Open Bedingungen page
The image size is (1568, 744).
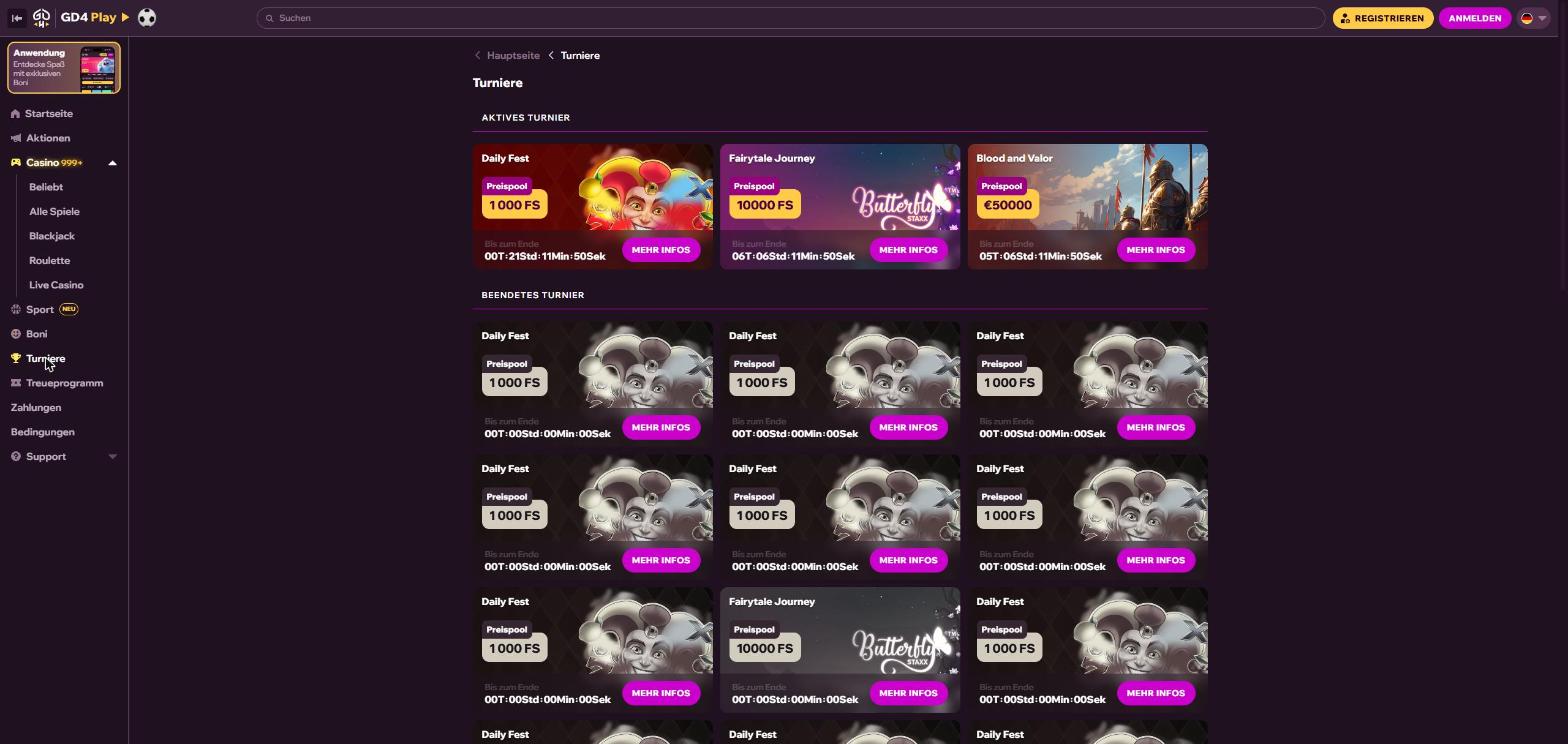click(42, 432)
